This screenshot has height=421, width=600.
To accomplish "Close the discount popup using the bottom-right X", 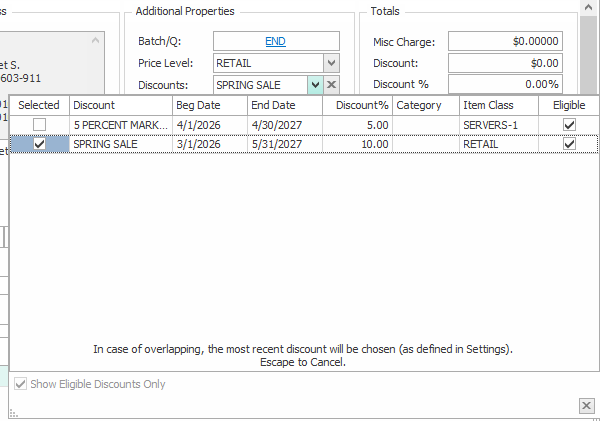I will [x=586, y=405].
